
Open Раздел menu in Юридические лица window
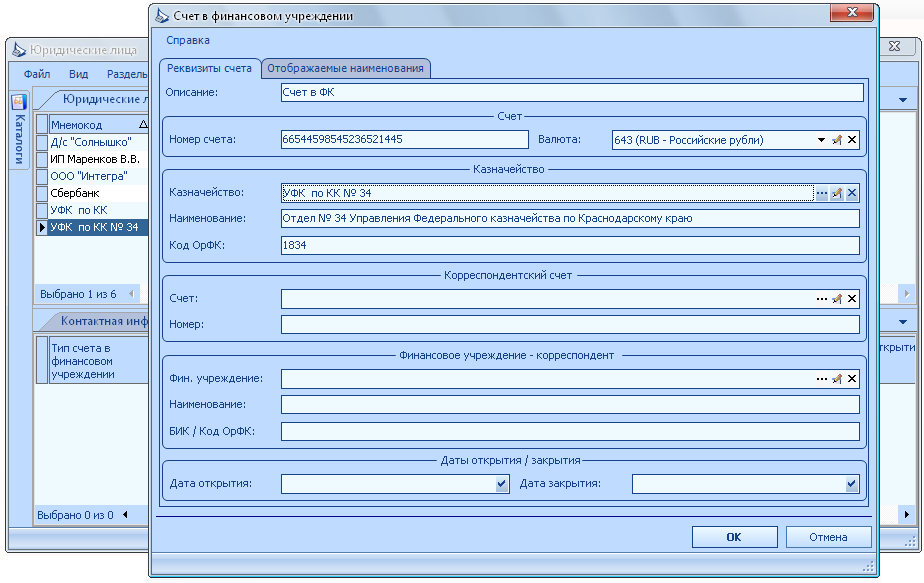127,74
